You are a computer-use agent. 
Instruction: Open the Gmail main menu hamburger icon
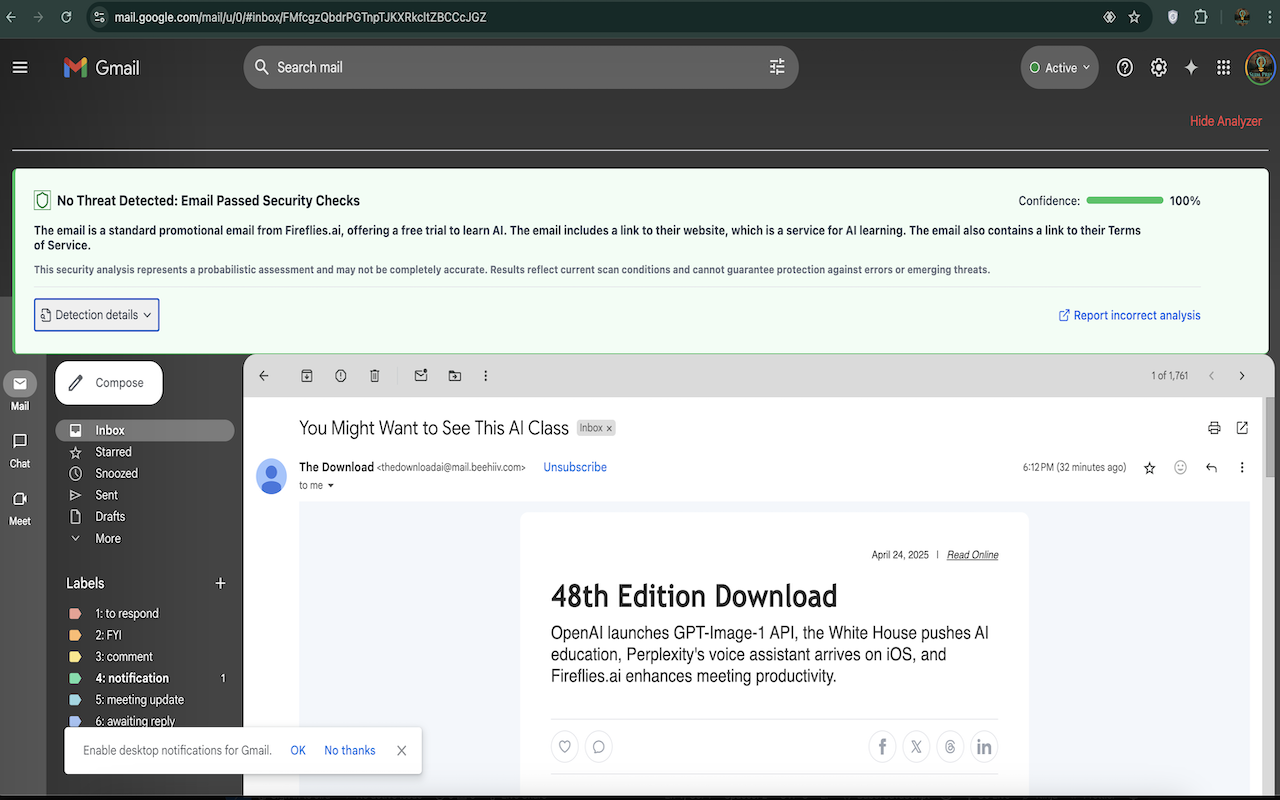[20, 67]
